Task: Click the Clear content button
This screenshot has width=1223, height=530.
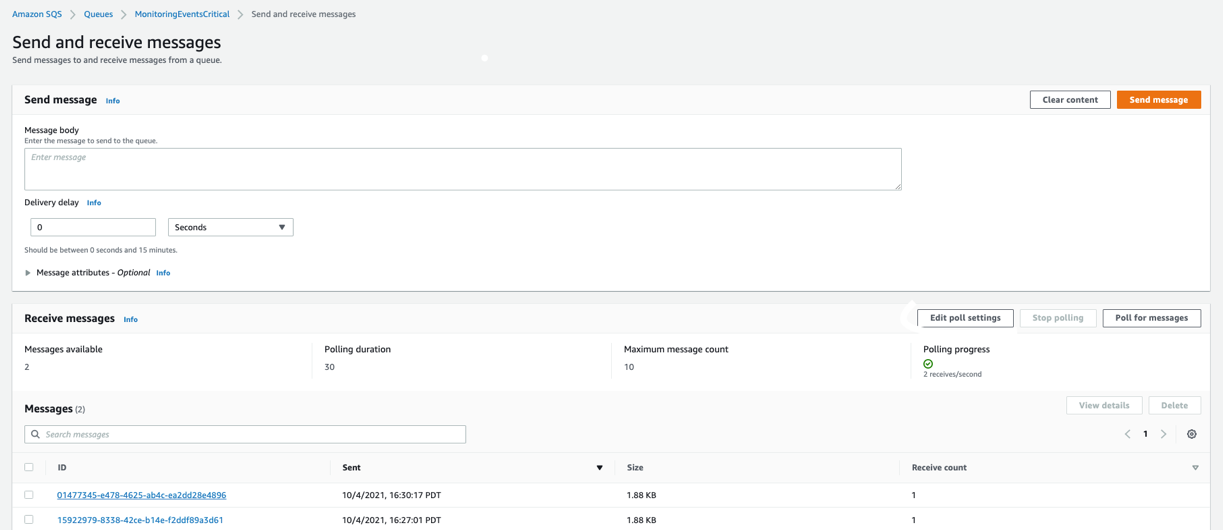Action: point(1070,100)
